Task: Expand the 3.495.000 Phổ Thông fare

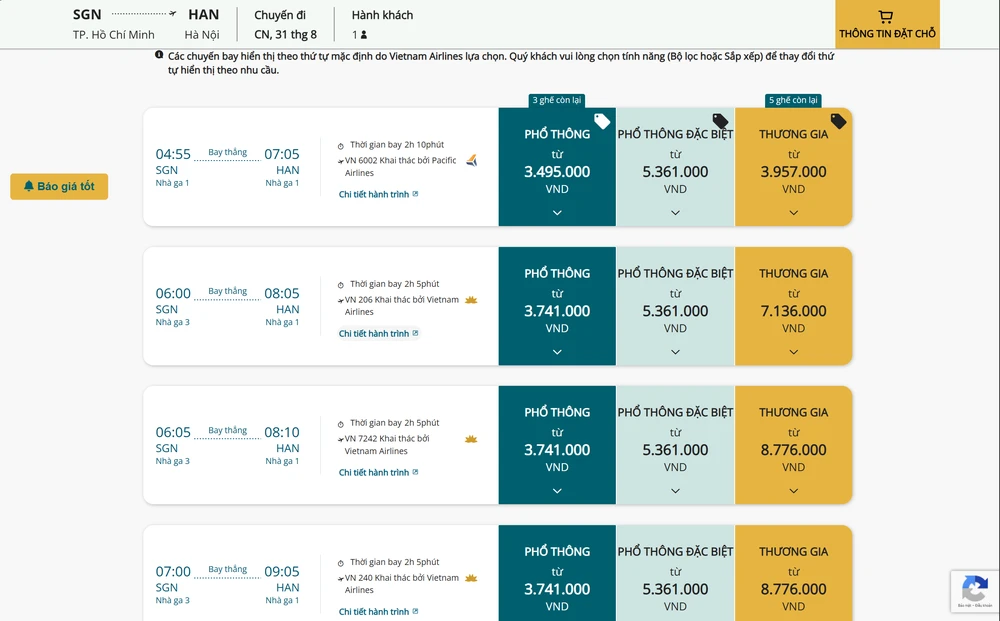Action: pos(557,212)
